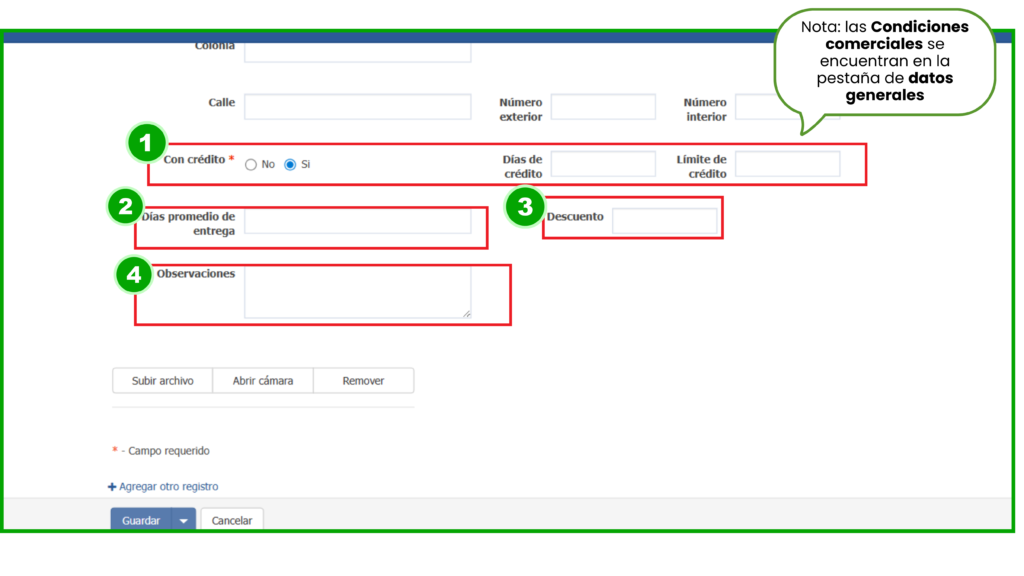Focus the Calle text field
Image resolution: width=1024 pixels, height=576 pixels.
tap(357, 107)
